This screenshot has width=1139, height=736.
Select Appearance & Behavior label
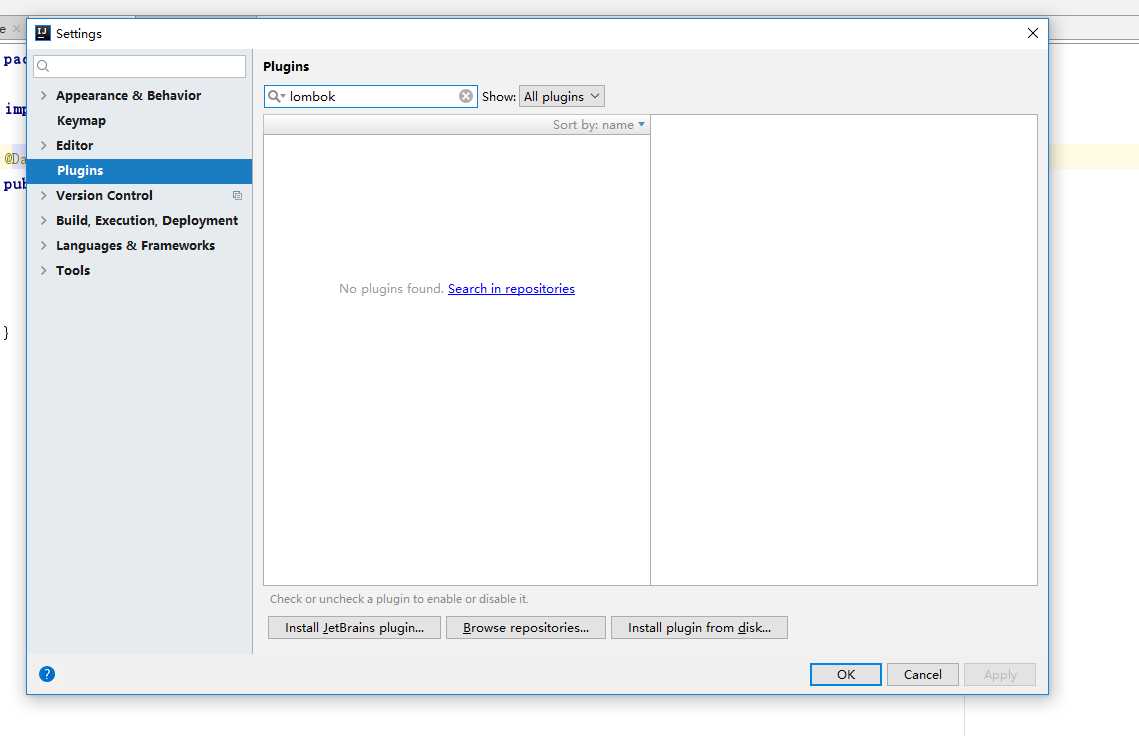point(129,95)
